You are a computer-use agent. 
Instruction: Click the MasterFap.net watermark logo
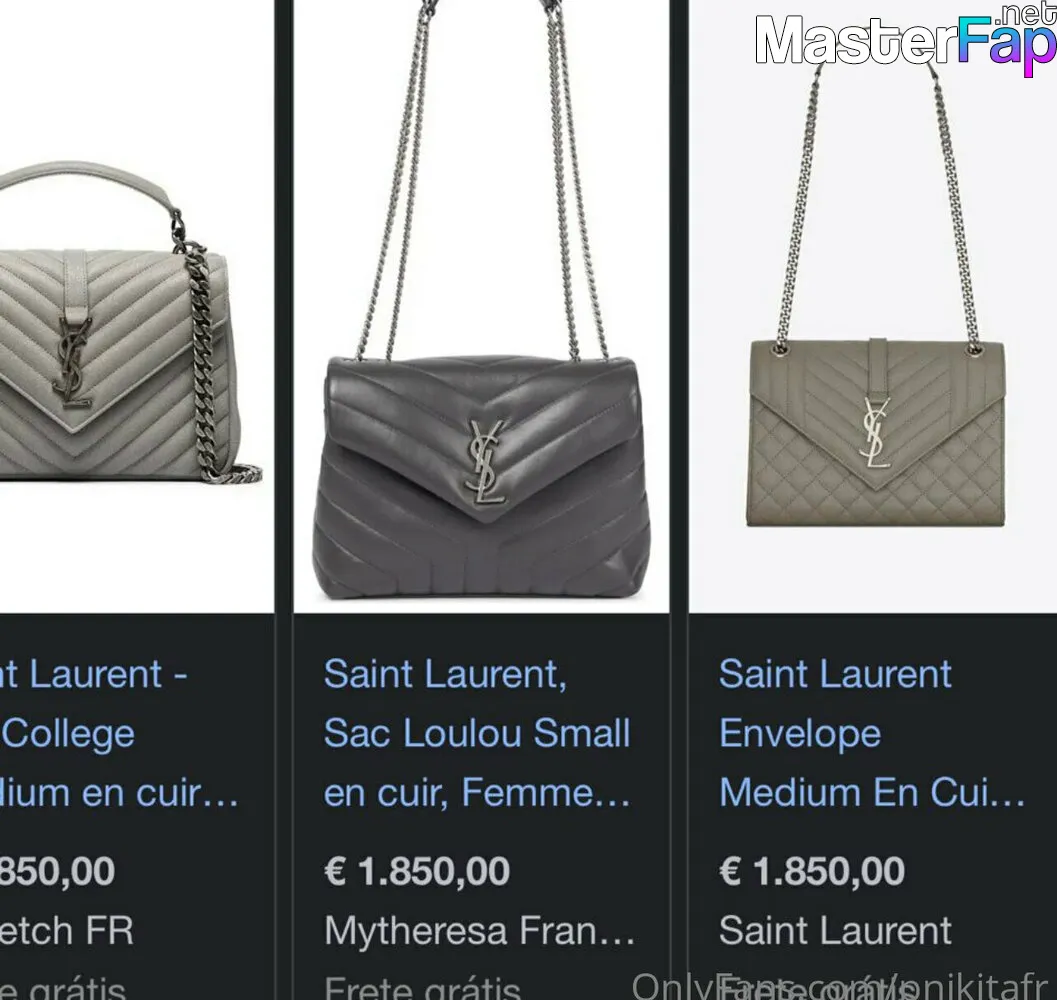pos(905,39)
